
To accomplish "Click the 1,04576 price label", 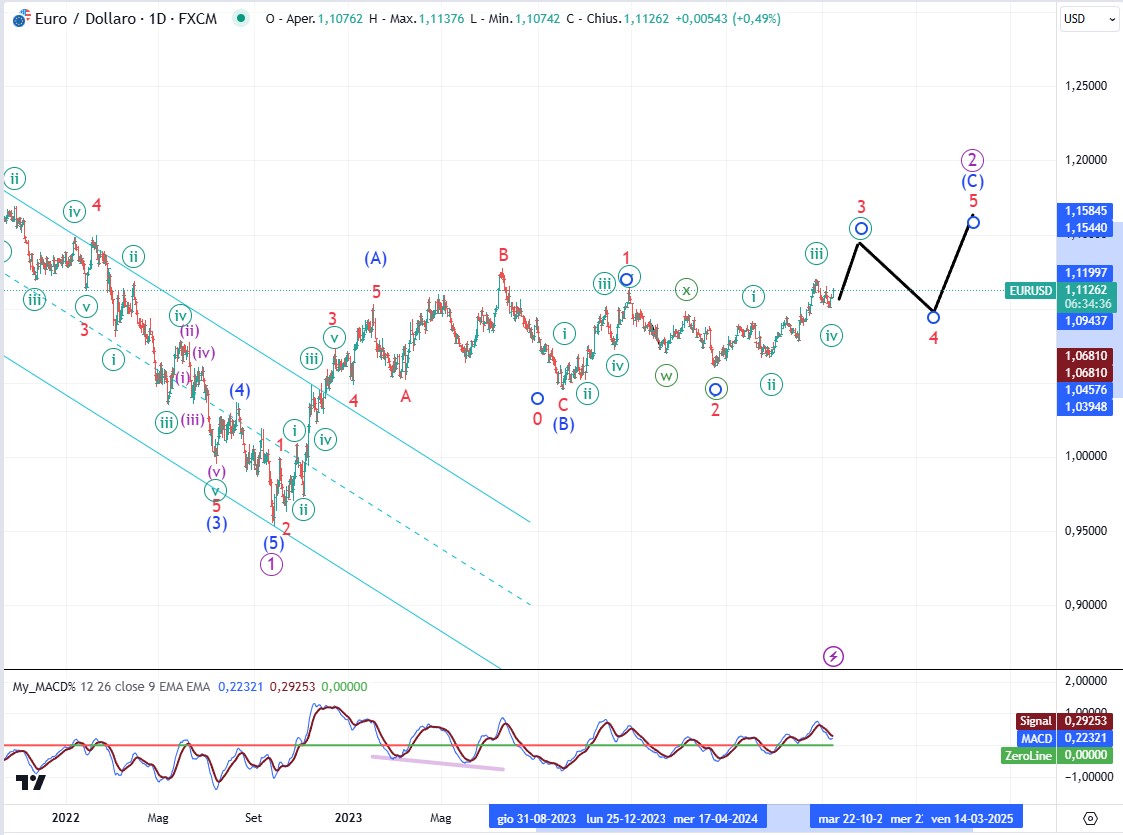I will coord(1086,390).
